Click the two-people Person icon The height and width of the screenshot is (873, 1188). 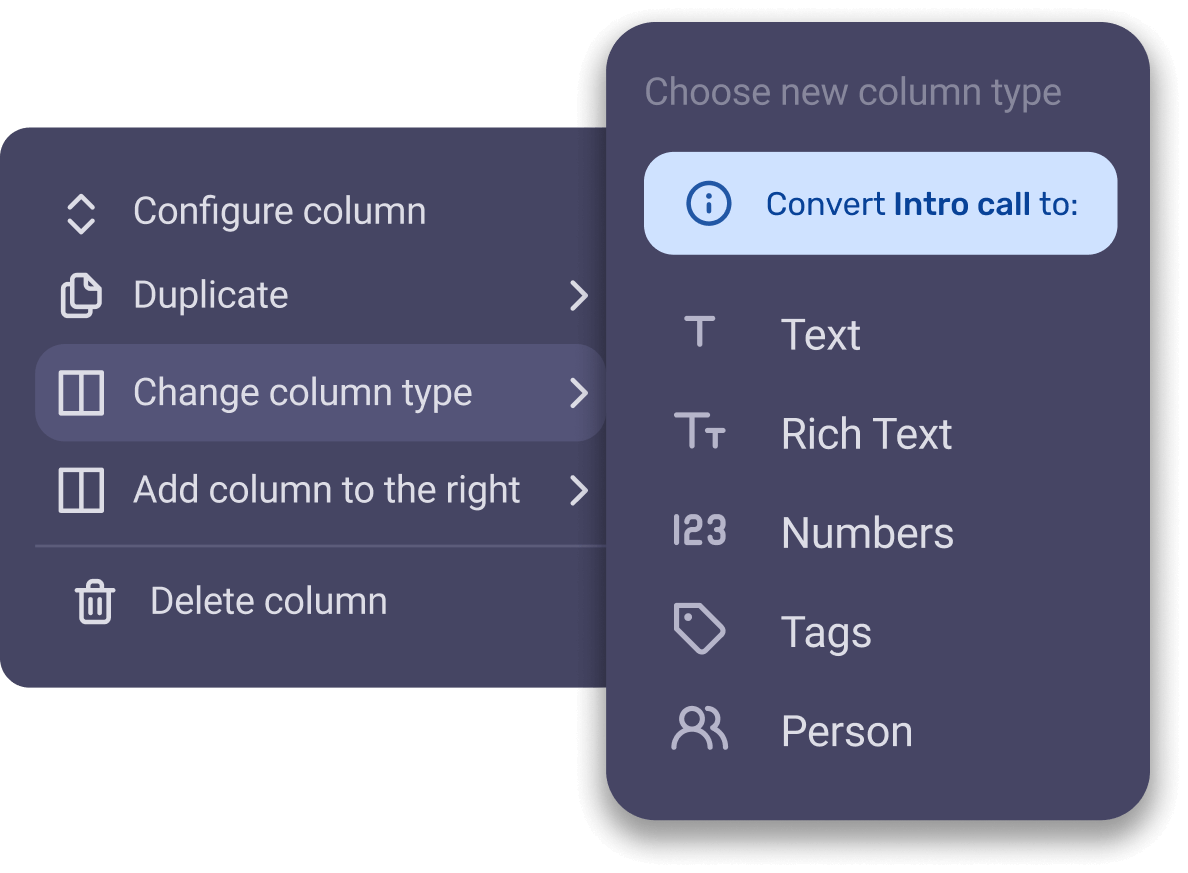(x=700, y=730)
